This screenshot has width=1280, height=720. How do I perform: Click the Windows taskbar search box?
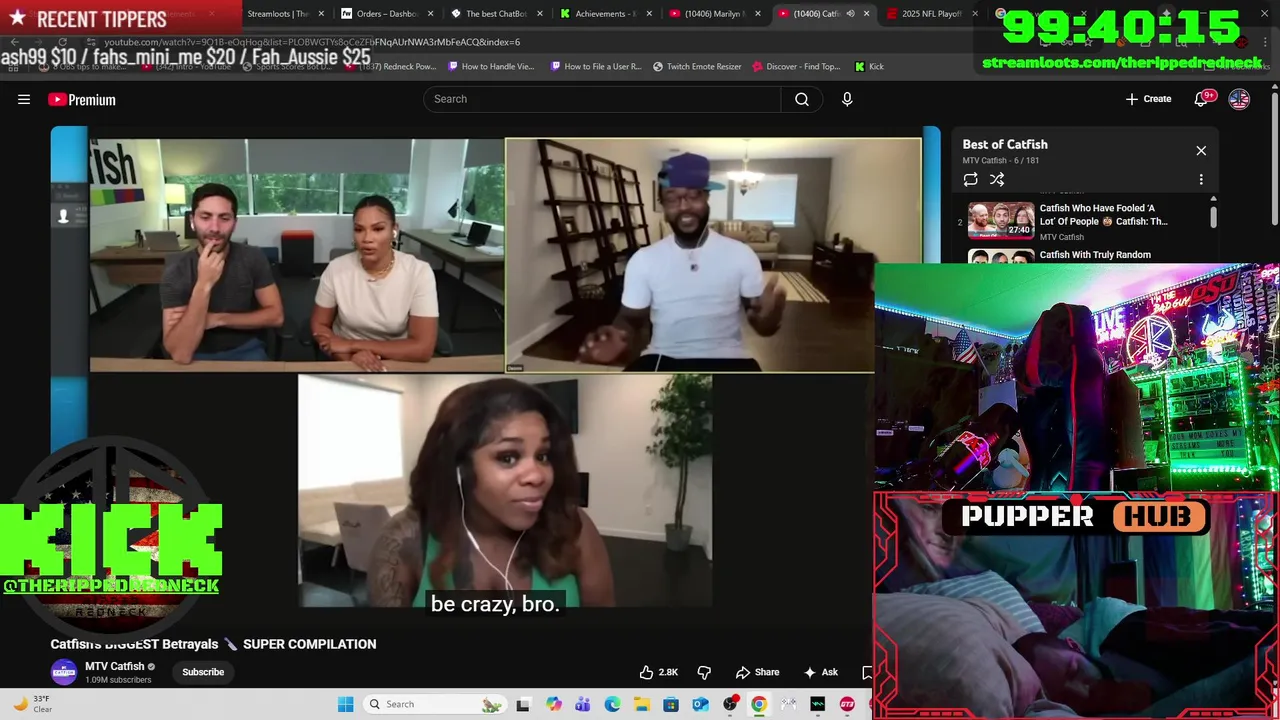[x=435, y=704]
